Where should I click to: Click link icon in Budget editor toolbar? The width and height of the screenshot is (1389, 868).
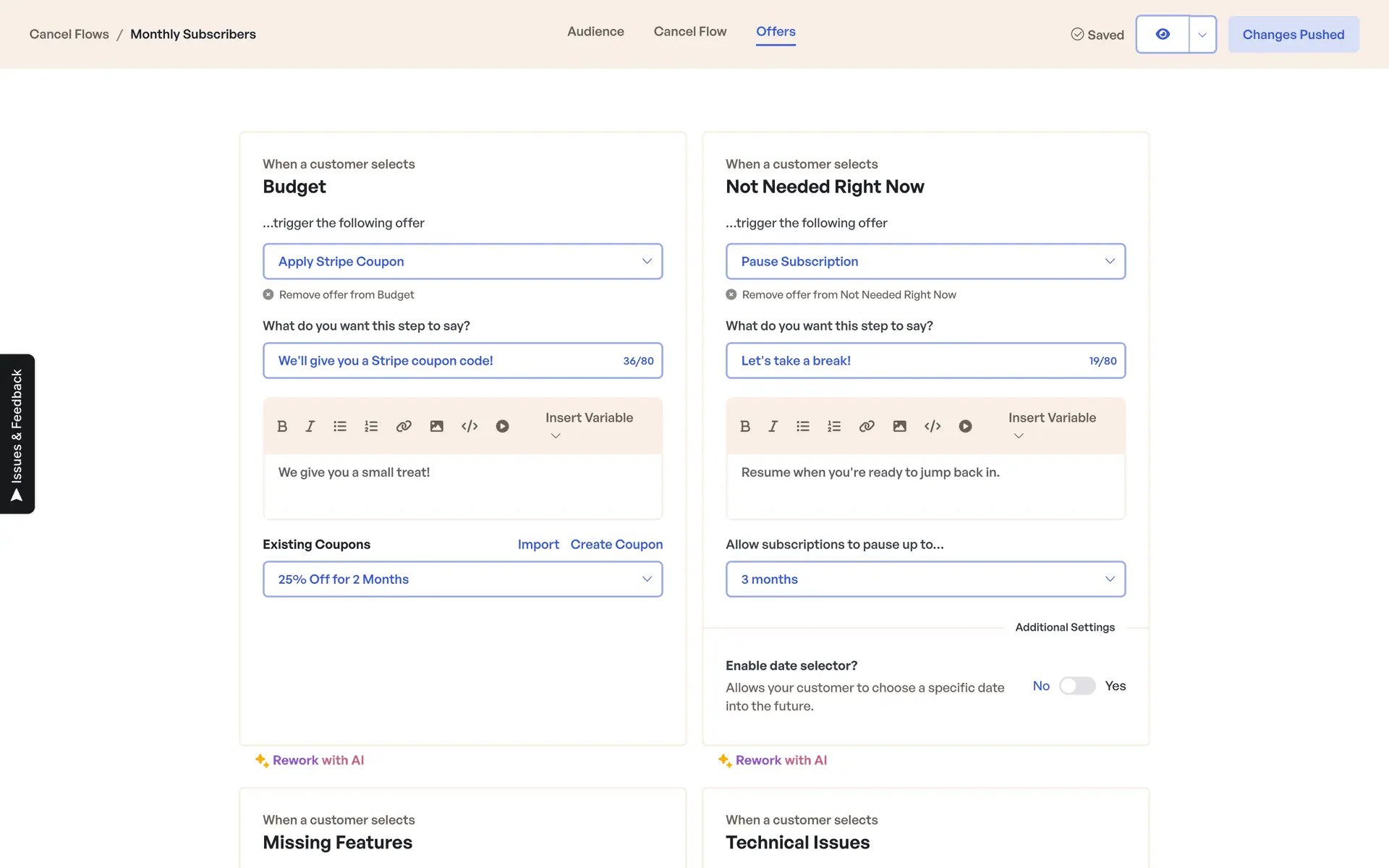(x=404, y=427)
